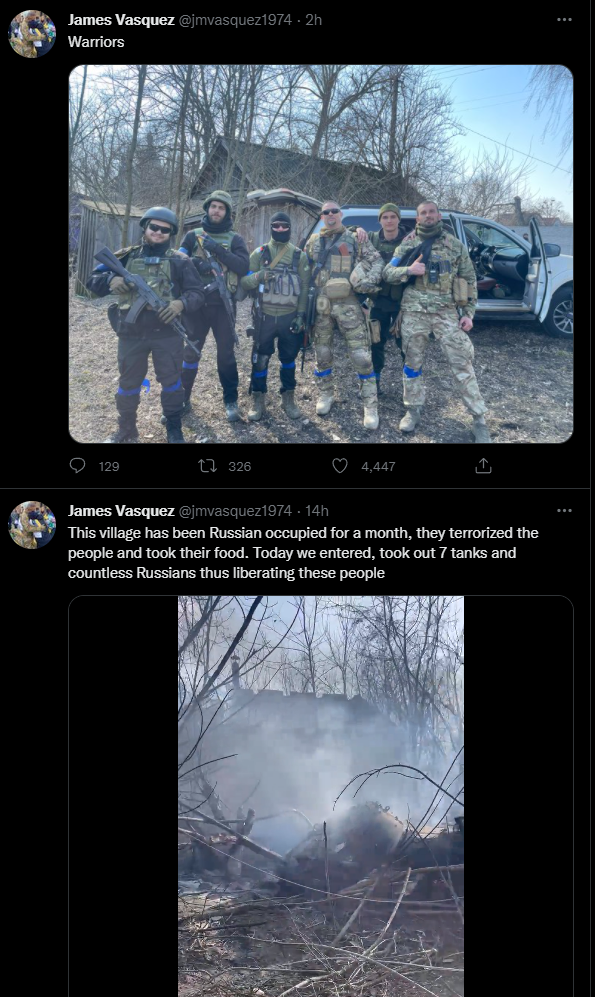This screenshot has width=595, height=997.
Task: Open the 'Warriors' tweet text
Action: tap(96, 42)
